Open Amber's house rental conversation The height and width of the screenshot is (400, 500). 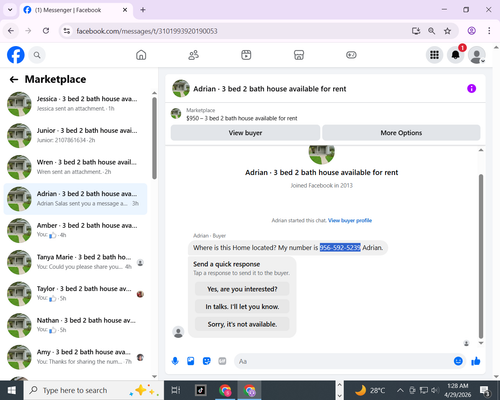tap(75, 230)
